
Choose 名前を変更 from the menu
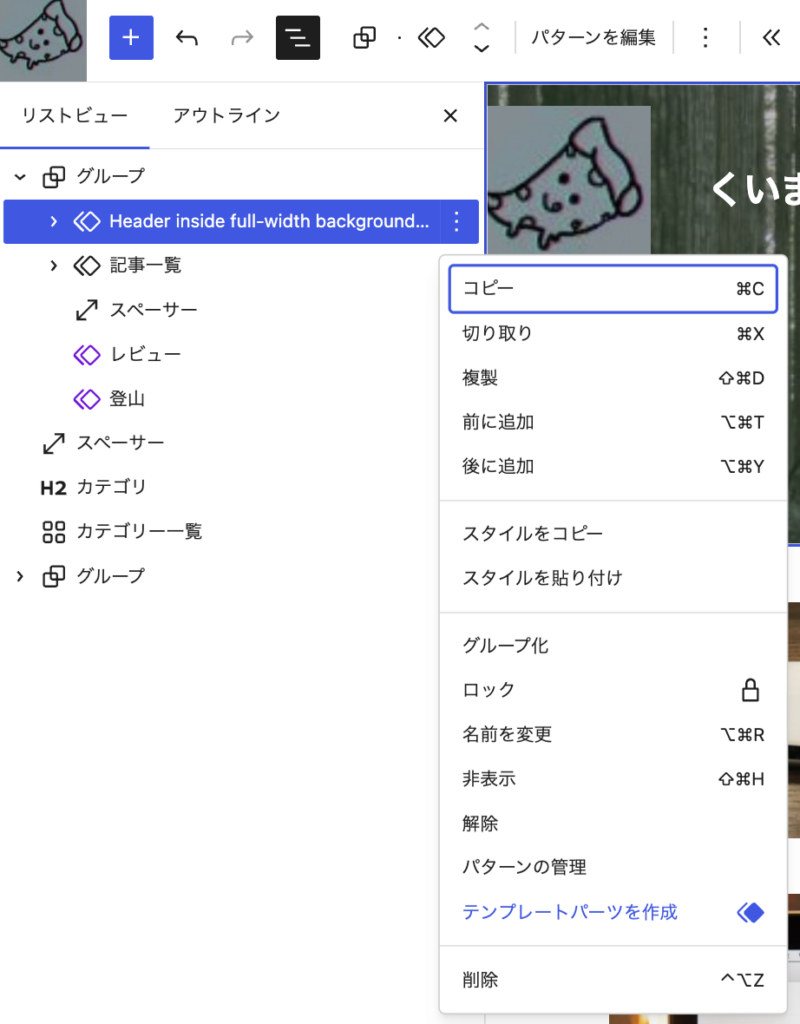[x=613, y=735]
